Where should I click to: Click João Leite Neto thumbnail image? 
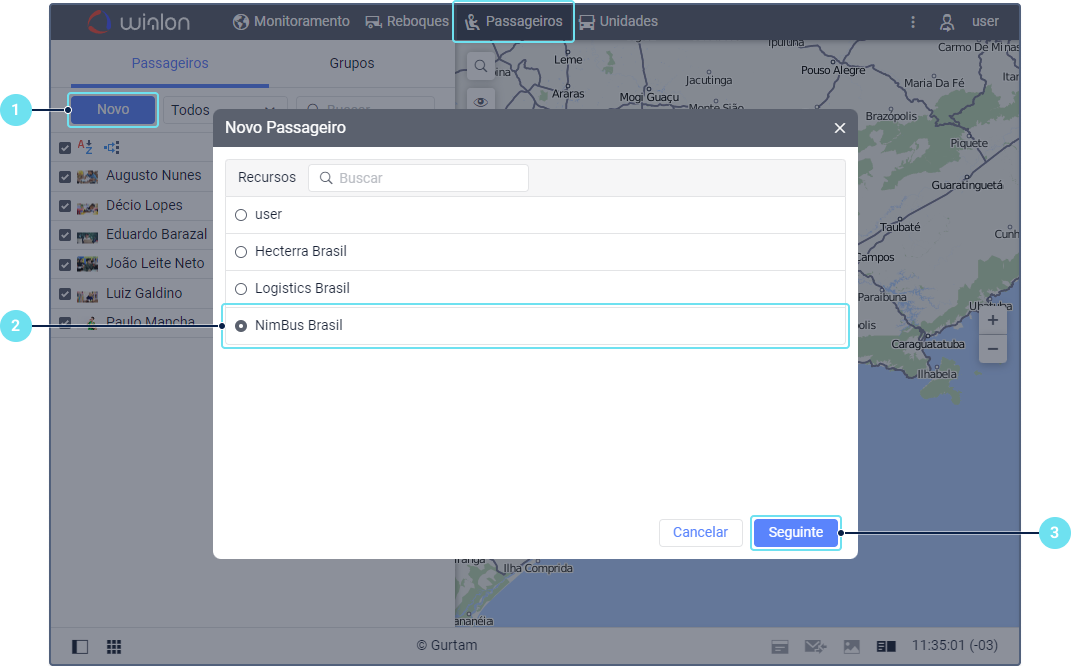point(87,264)
